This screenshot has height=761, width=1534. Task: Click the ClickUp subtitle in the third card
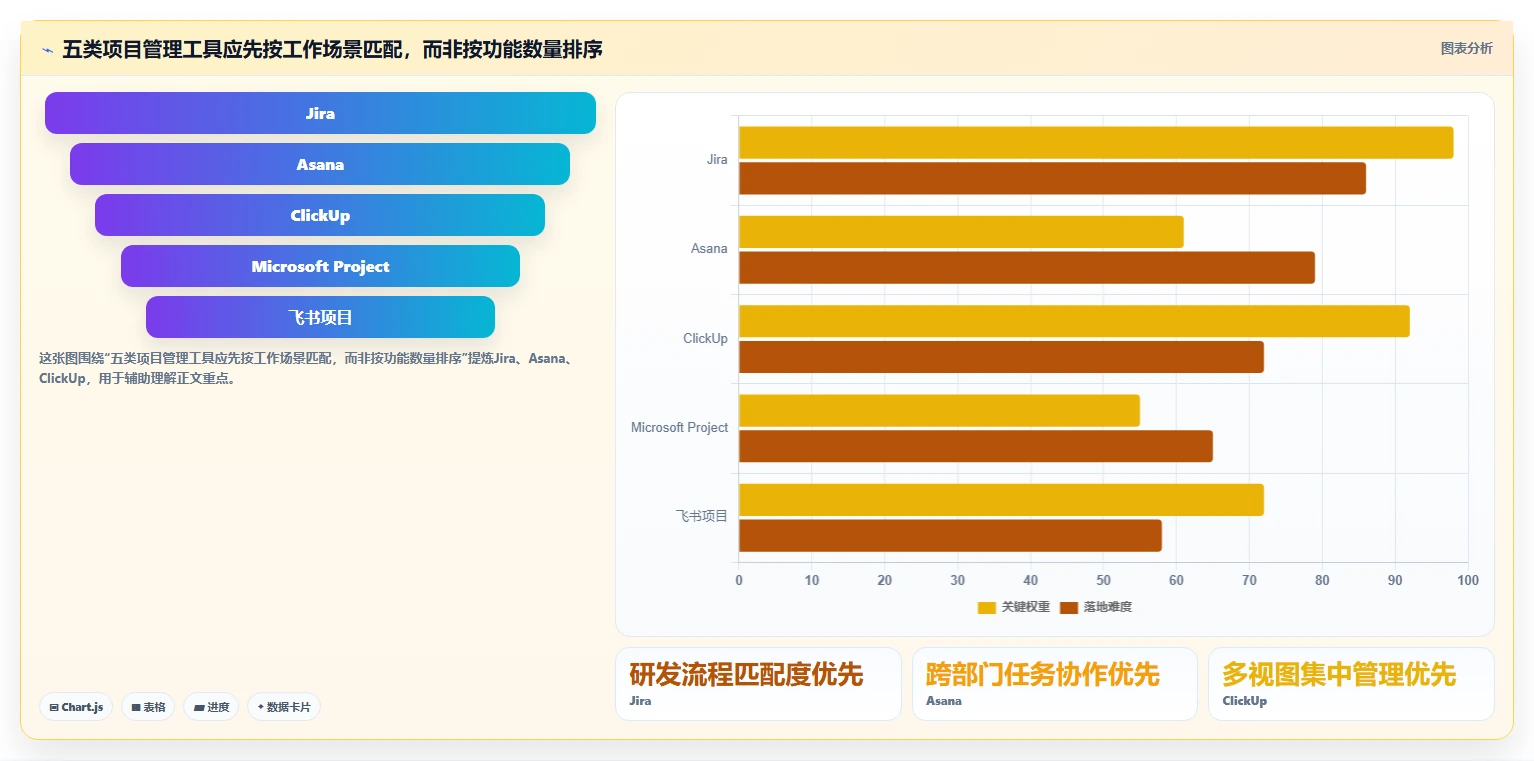1244,701
